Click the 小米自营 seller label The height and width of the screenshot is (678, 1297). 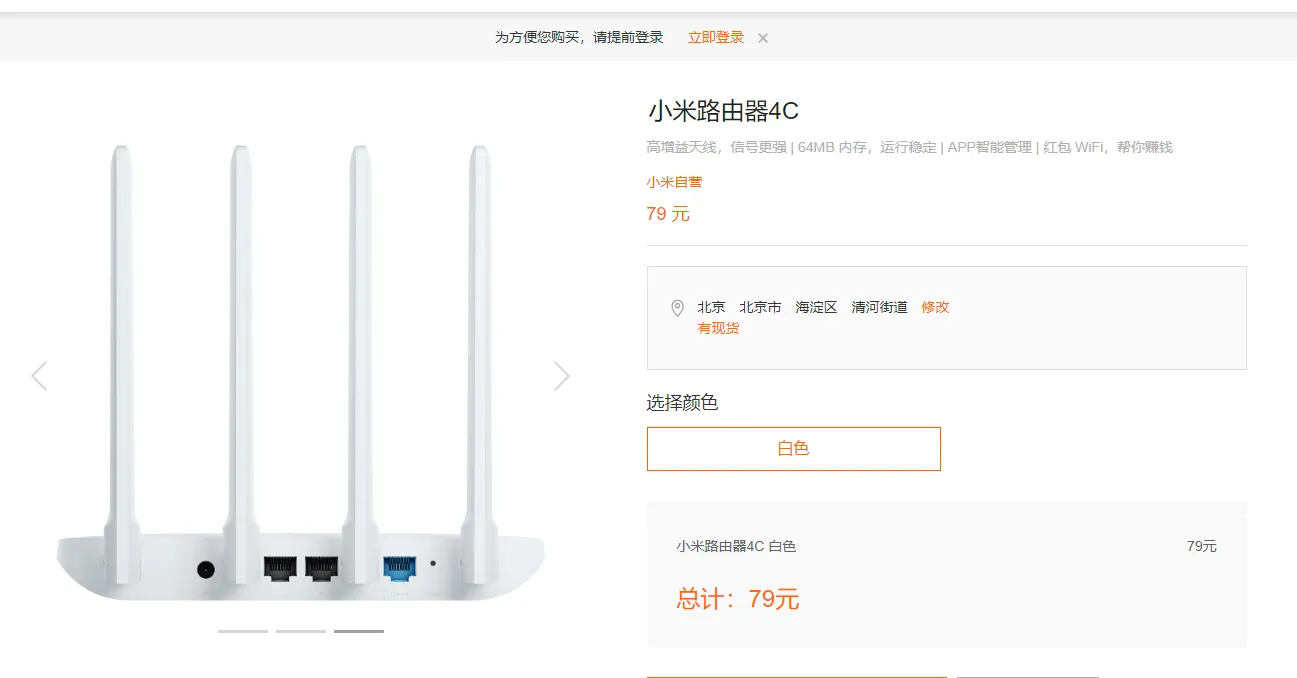click(674, 182)
